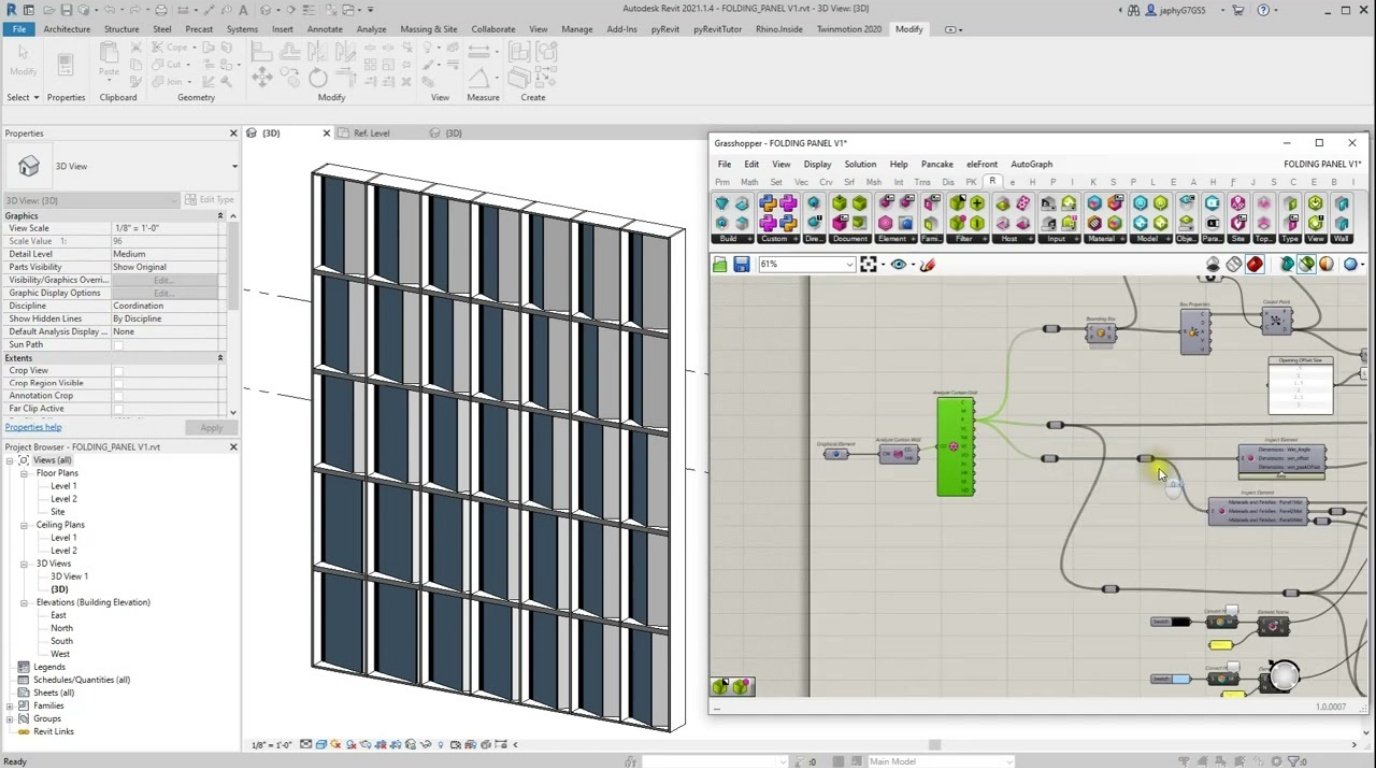Select the Rotate tool in Revit Modify panel

pos(318,78)
